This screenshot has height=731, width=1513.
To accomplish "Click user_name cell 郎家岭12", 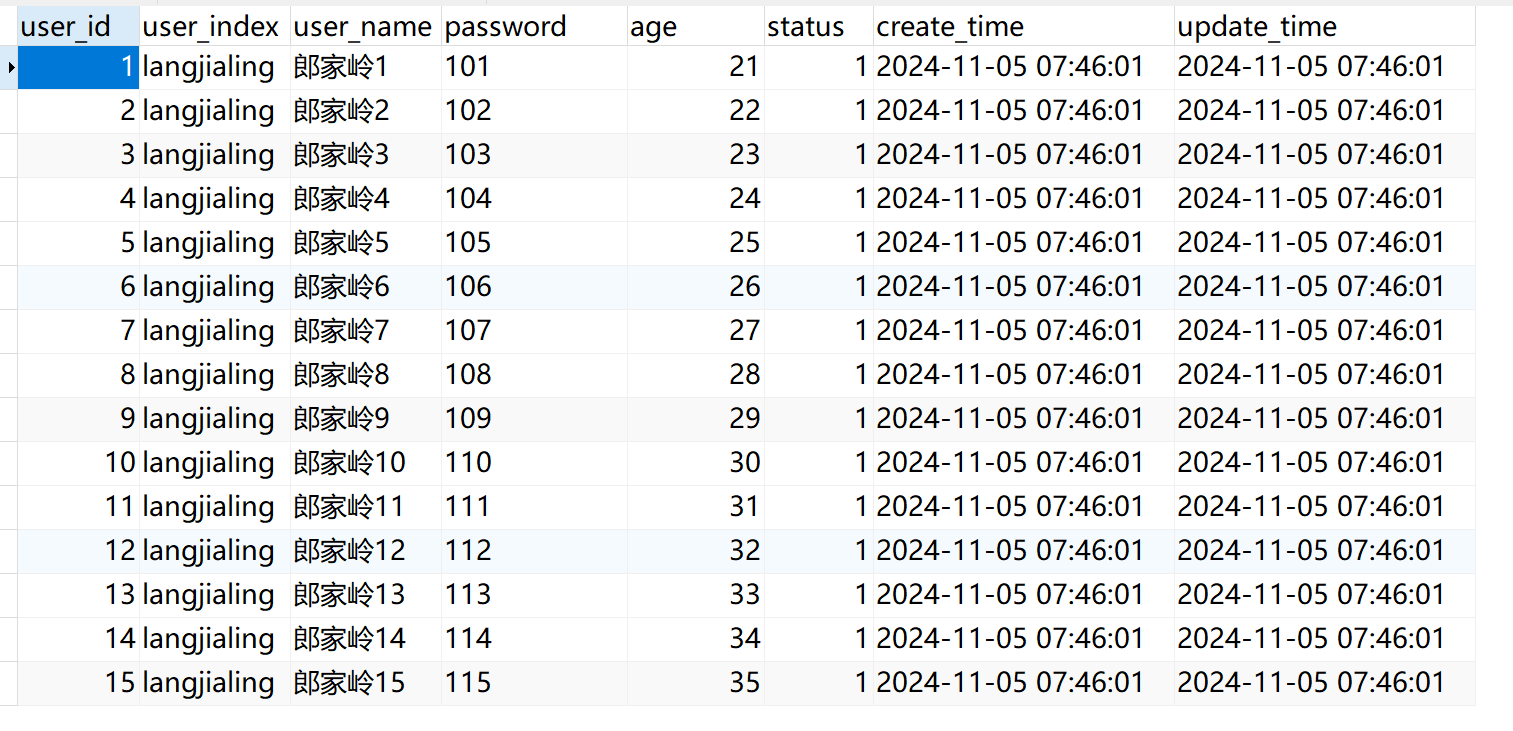I will [366, 551].
